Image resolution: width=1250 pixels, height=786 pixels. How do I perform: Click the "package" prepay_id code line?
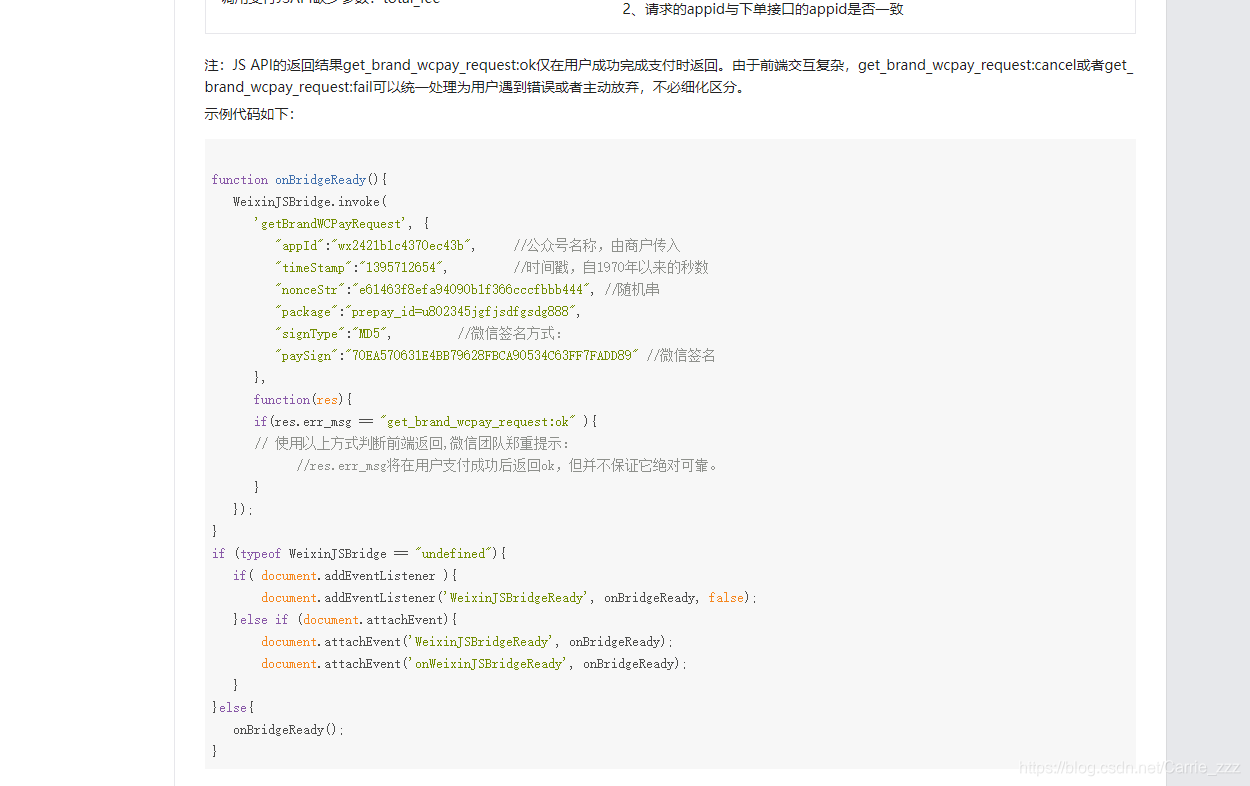click(428, 312)
